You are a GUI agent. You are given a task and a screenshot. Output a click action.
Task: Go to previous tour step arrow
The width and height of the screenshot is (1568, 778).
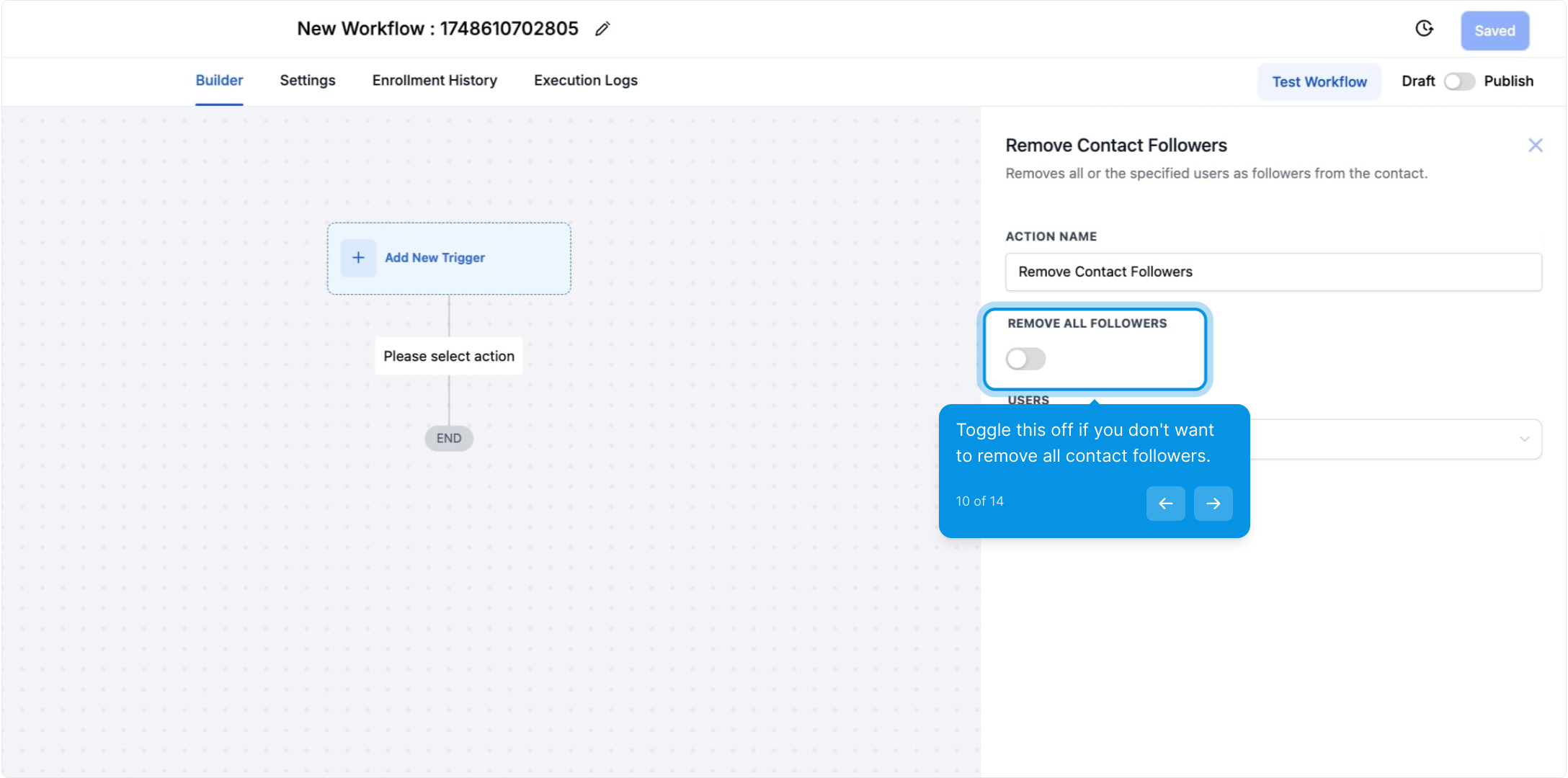point(1165,504)
